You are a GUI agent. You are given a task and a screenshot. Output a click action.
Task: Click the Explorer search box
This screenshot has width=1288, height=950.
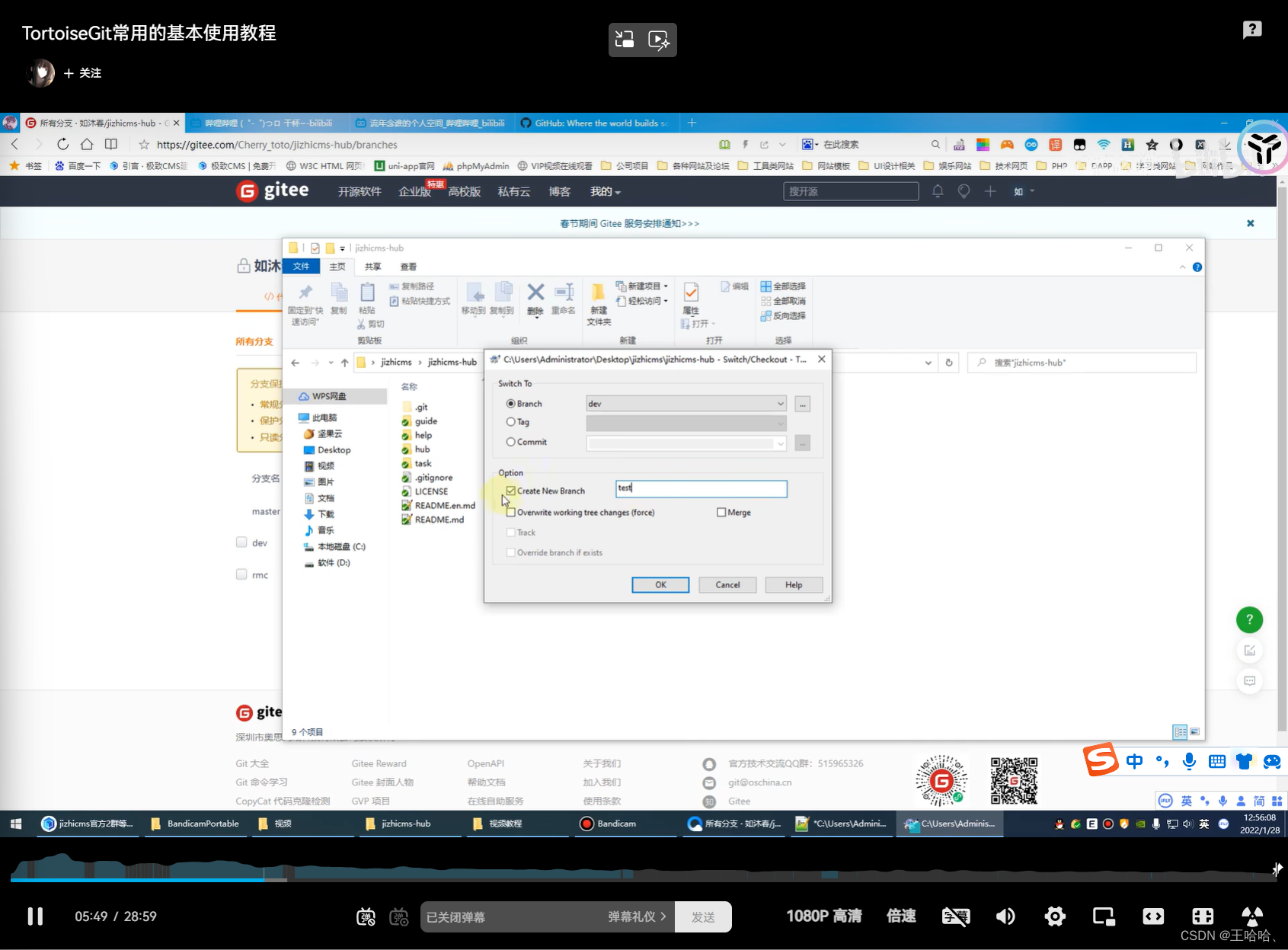[x=1082, y=363]
